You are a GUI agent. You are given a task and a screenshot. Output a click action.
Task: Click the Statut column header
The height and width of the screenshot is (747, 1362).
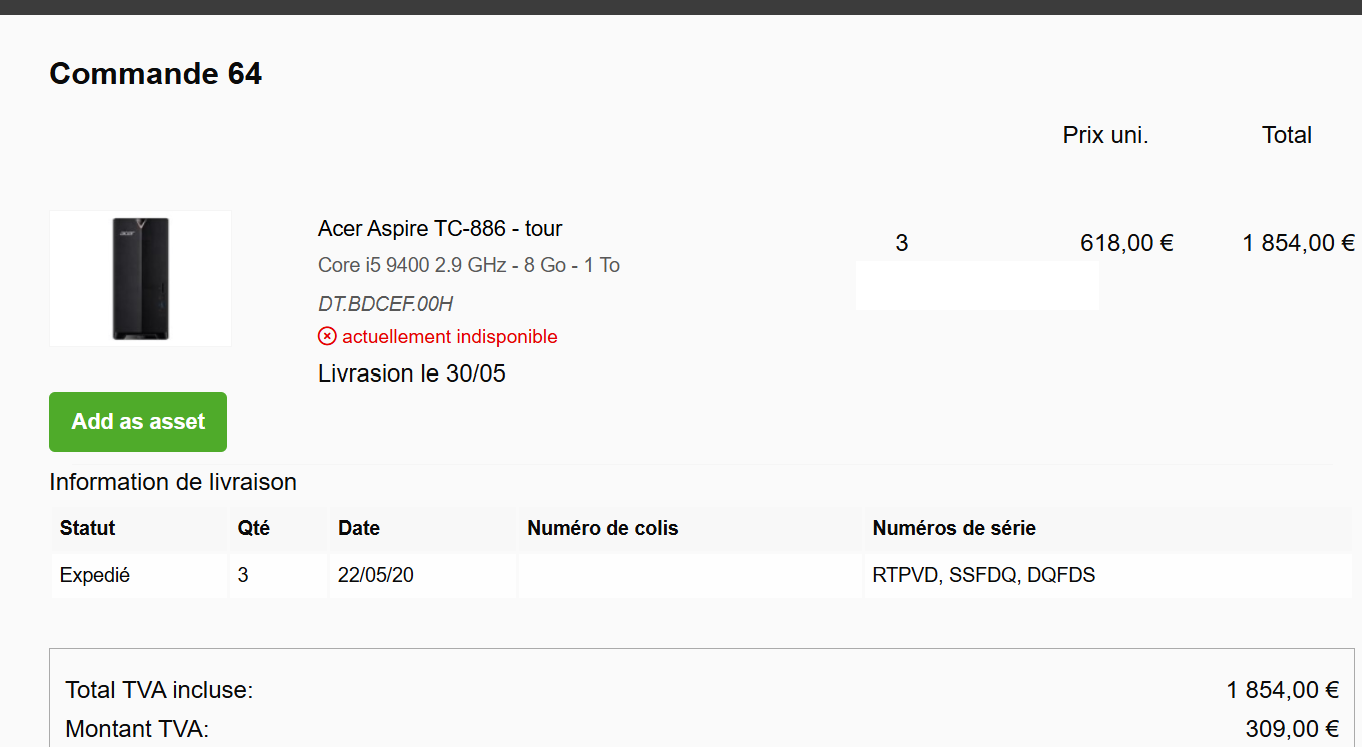click(88, 528)
